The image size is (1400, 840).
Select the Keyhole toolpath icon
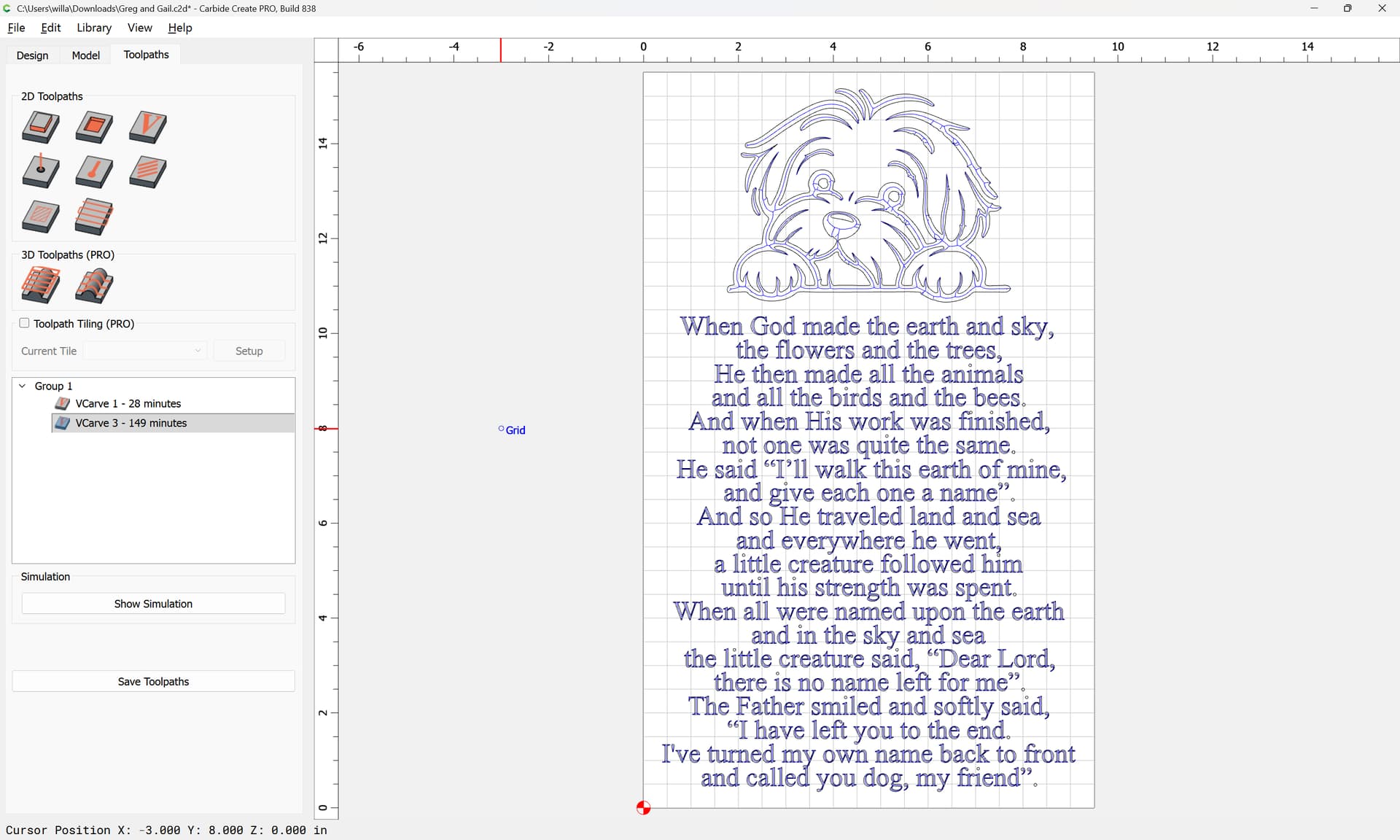[94, 172]
